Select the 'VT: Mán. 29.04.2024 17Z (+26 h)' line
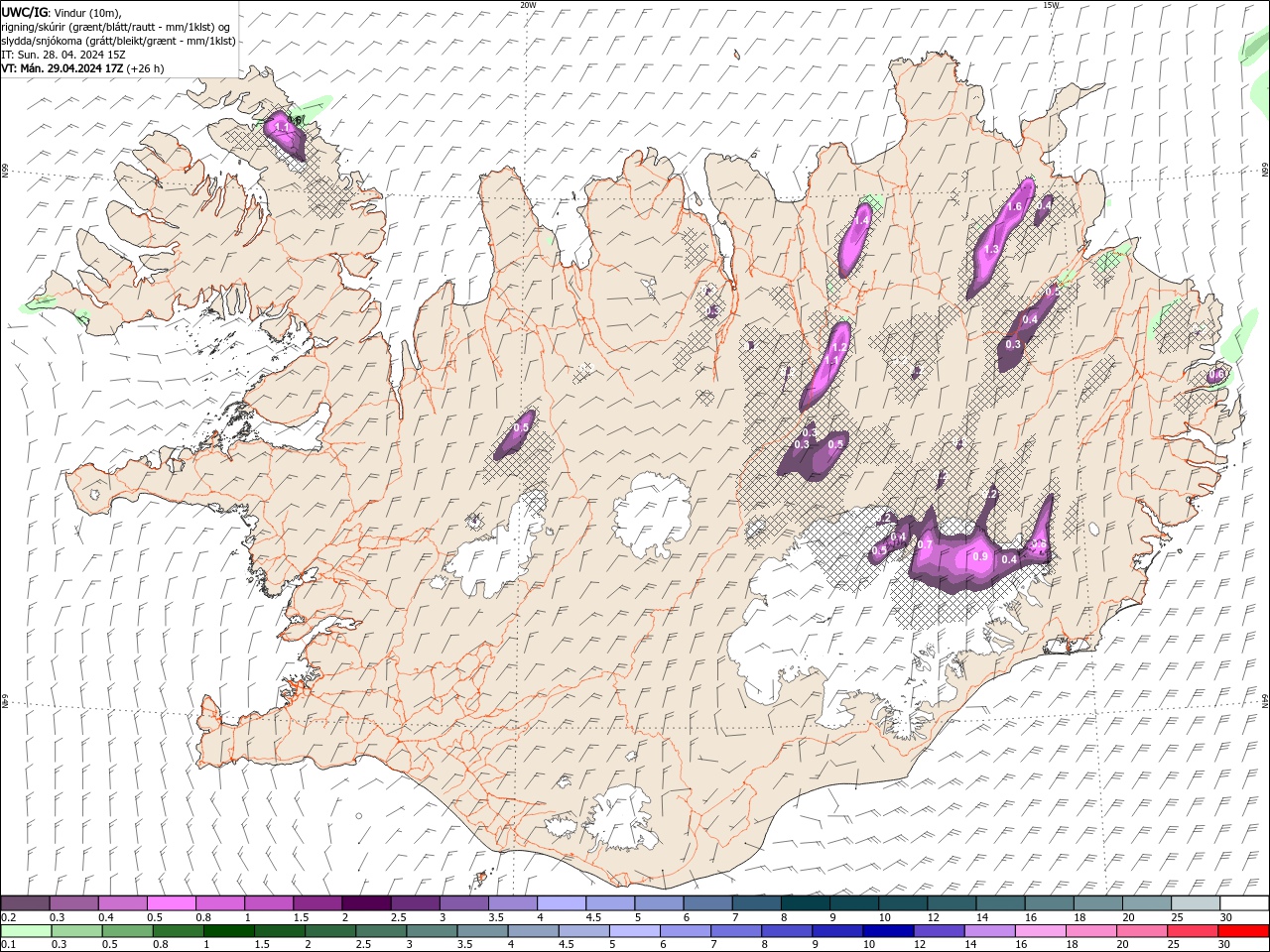The width and height of the screenshot is (1270, 952). tap(82, 68)
